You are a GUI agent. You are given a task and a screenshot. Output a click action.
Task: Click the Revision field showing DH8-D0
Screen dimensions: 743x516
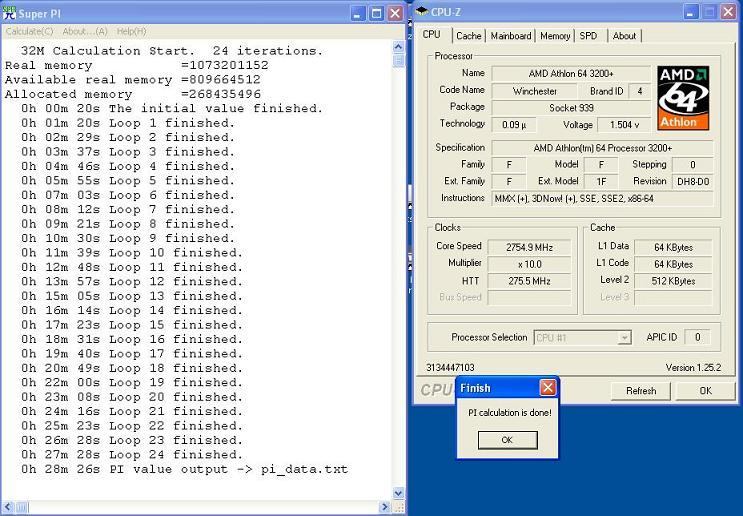[693, 181]
